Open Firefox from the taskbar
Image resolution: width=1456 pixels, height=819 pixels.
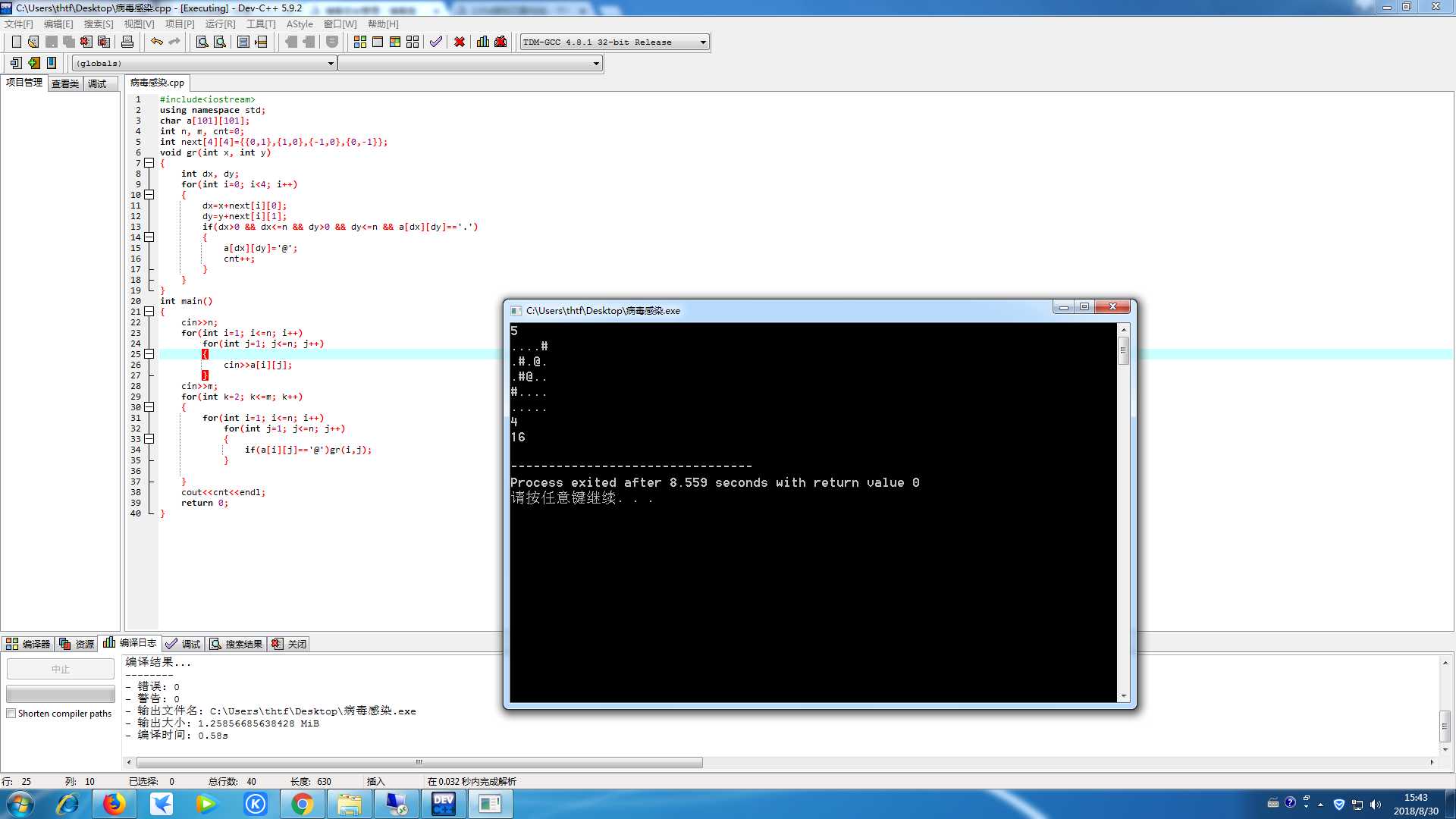115,804
